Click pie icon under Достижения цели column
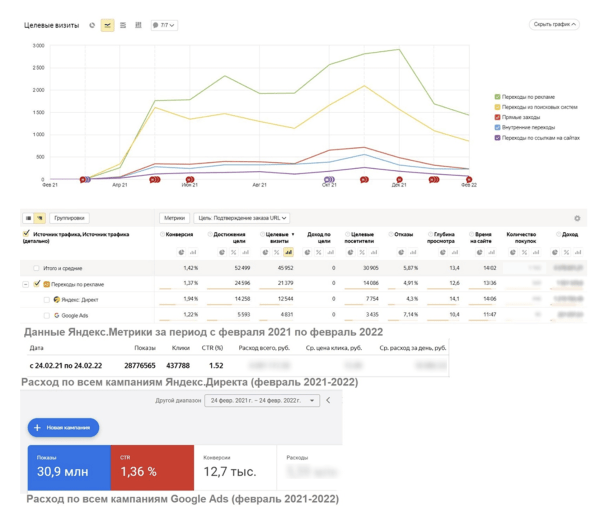600x507 pixels. pos(222,252)
